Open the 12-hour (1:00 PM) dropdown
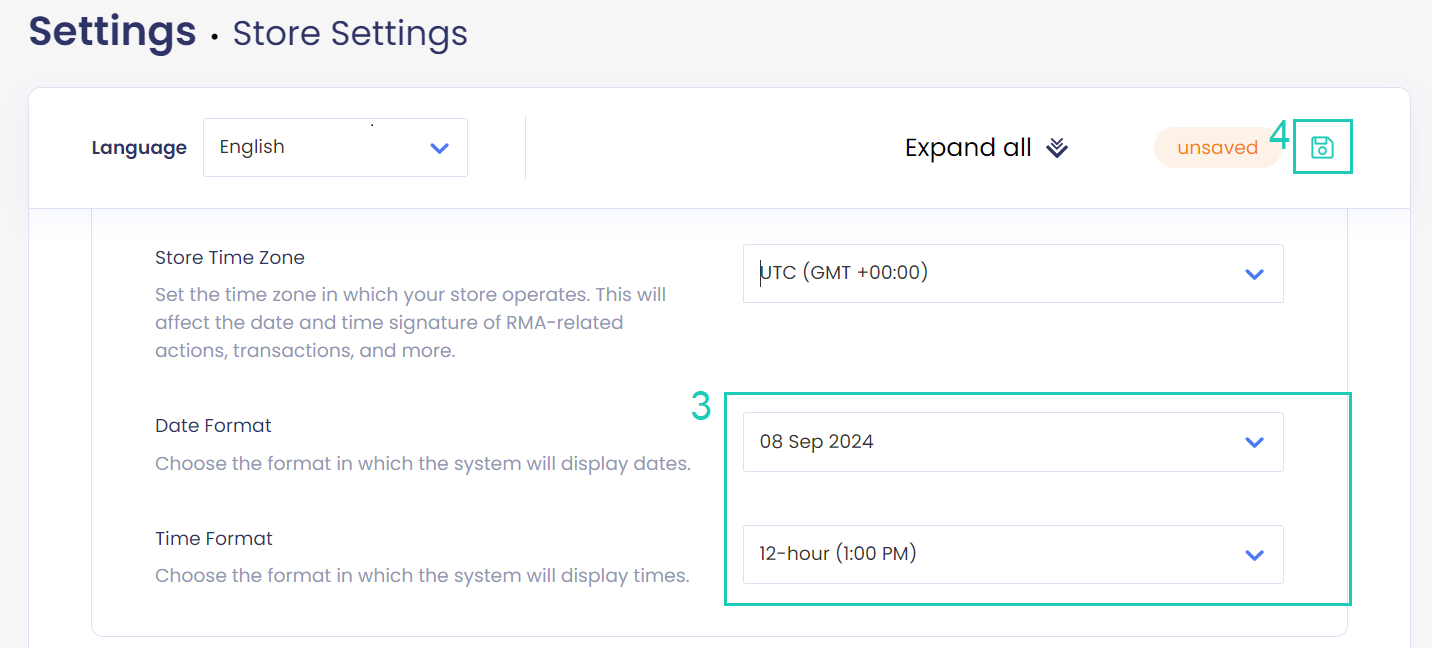1432x648 pixels. [x=1013, y=555]
